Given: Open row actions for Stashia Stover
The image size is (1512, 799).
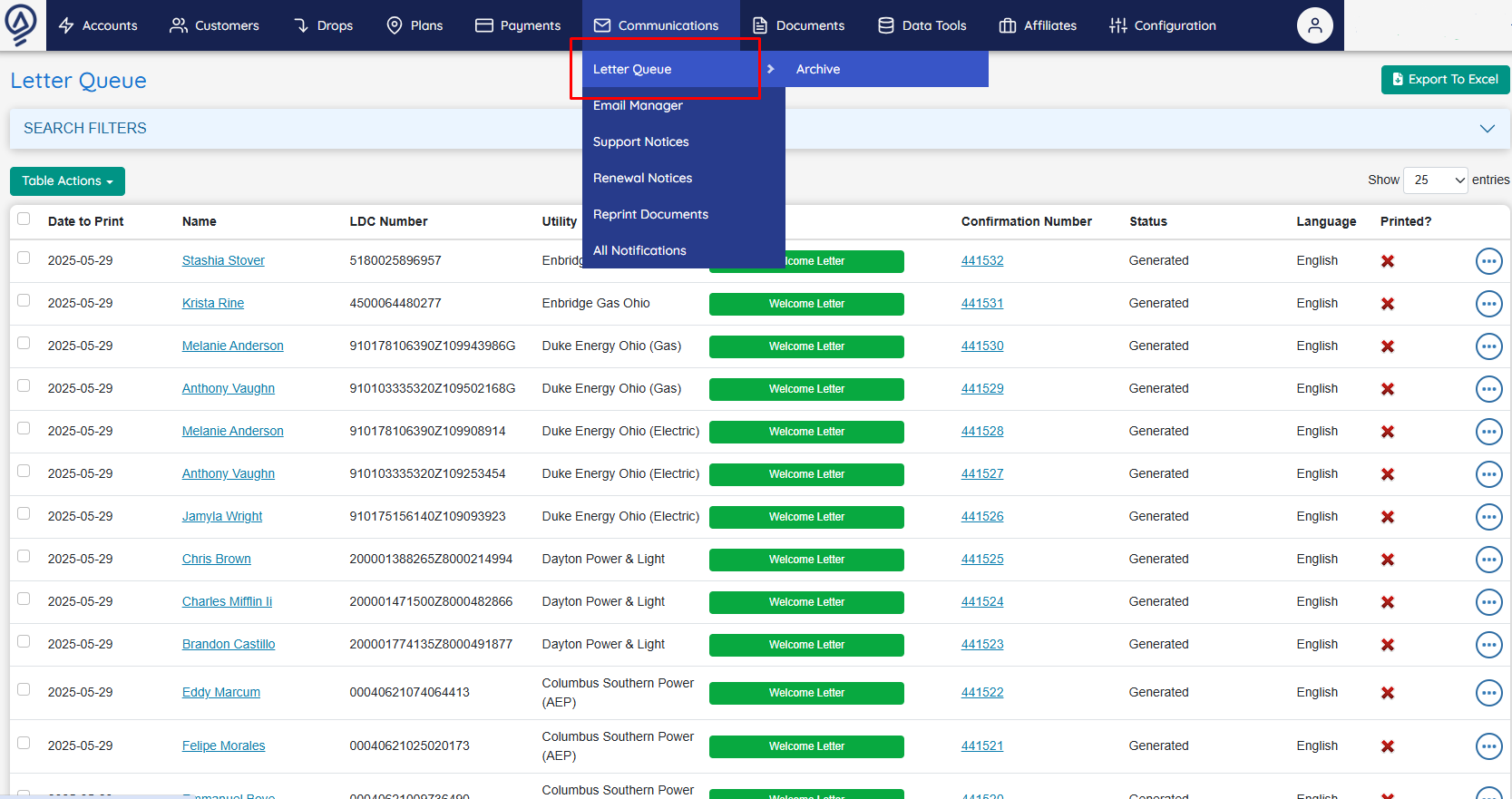Looking at the screenshot, I should pyautogui.click(x=1488, y=261).
